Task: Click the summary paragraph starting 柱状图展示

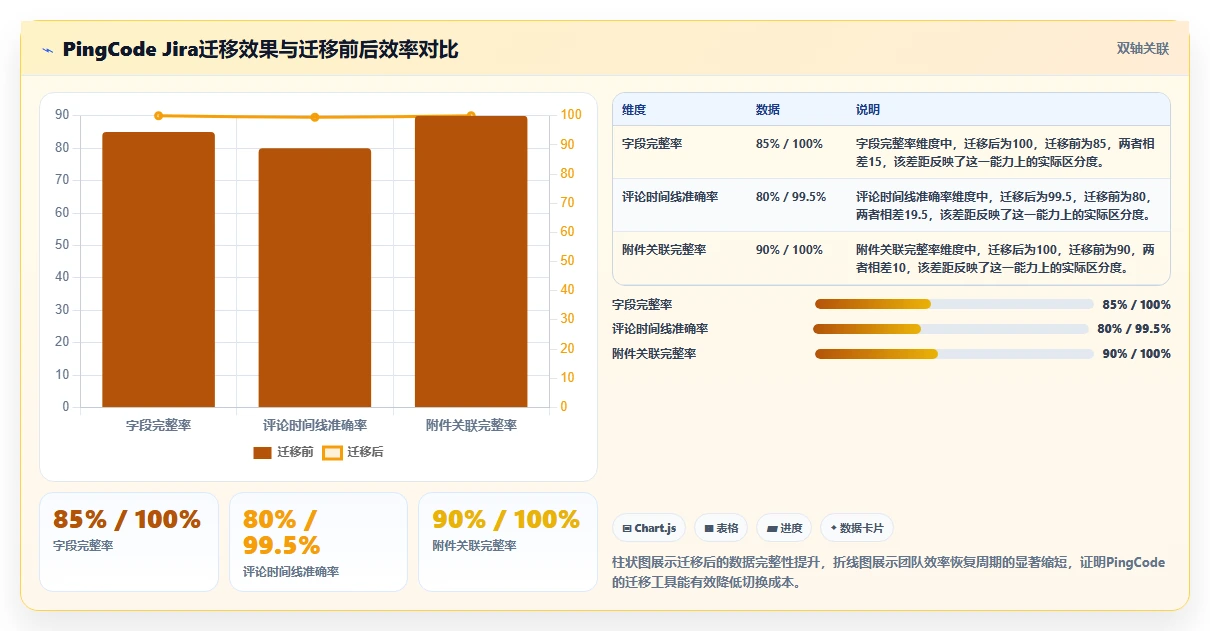Action: coord(889,572)
